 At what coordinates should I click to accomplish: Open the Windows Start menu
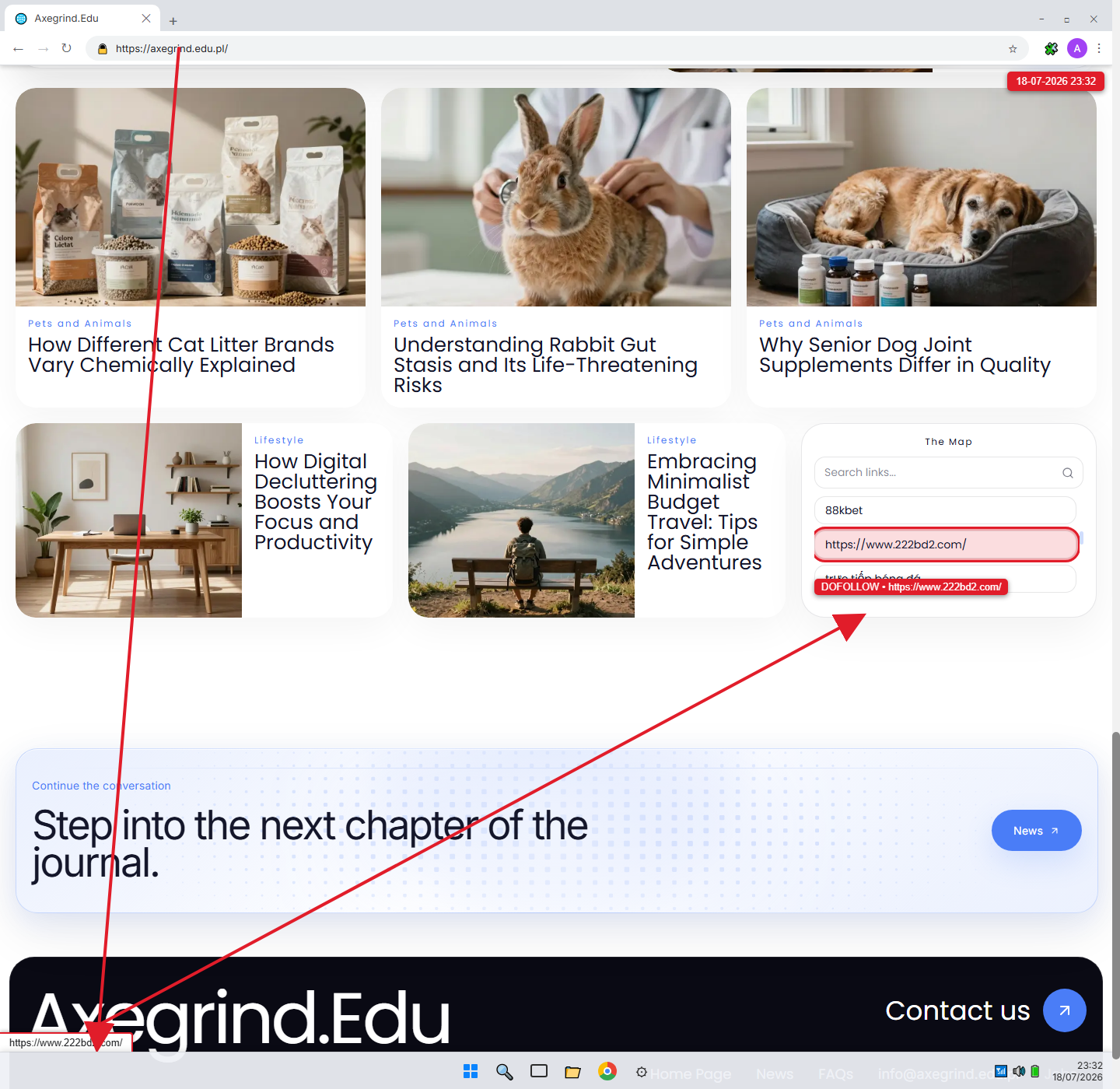[x=471, y=1072]
